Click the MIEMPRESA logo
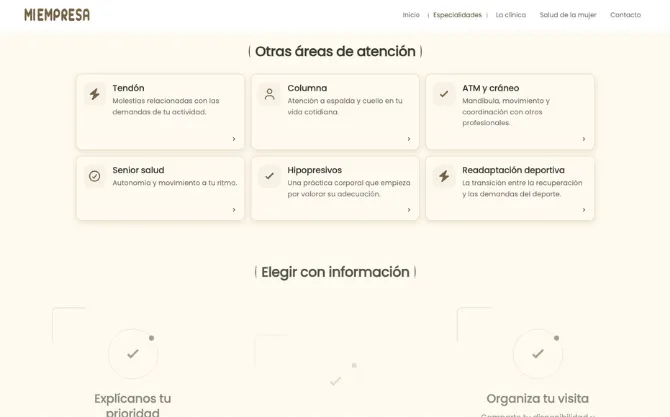The height and width of the screenshot is (417, 670). click(x=57, y=15)
